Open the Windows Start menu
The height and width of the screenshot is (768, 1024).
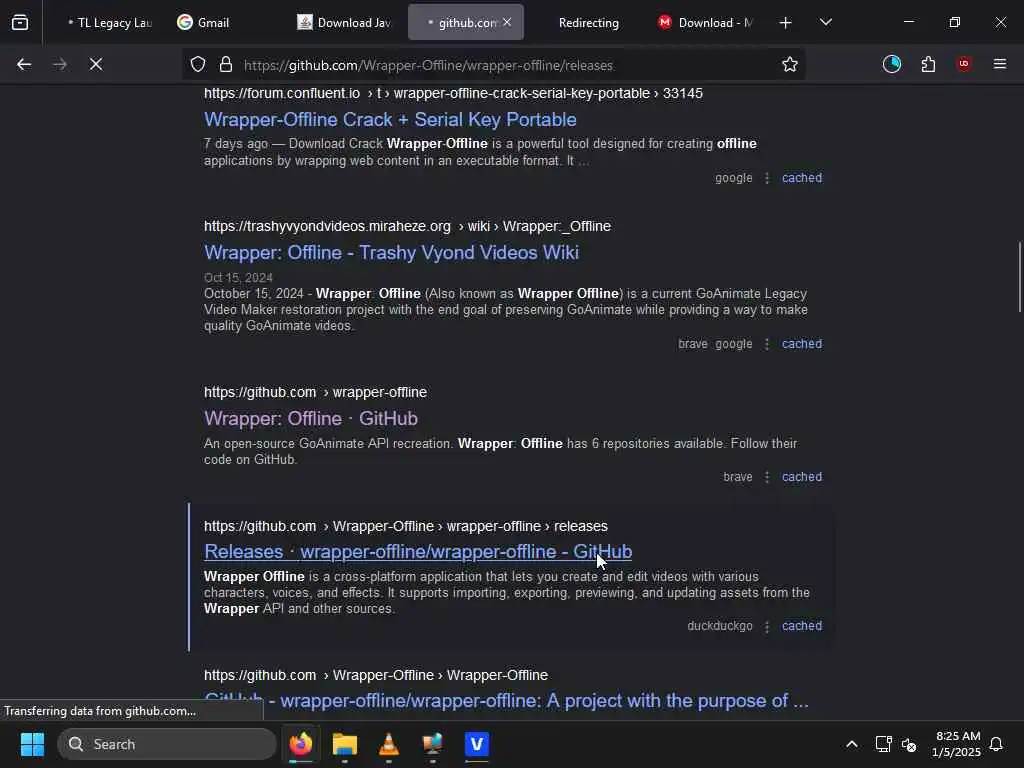(x=32, y=744)
